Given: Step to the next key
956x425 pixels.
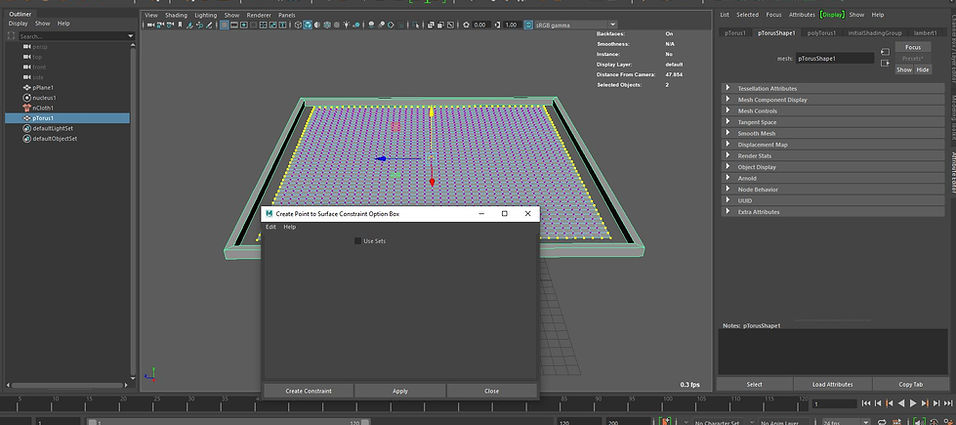Looking at the screenshot, I should (925, 404).
